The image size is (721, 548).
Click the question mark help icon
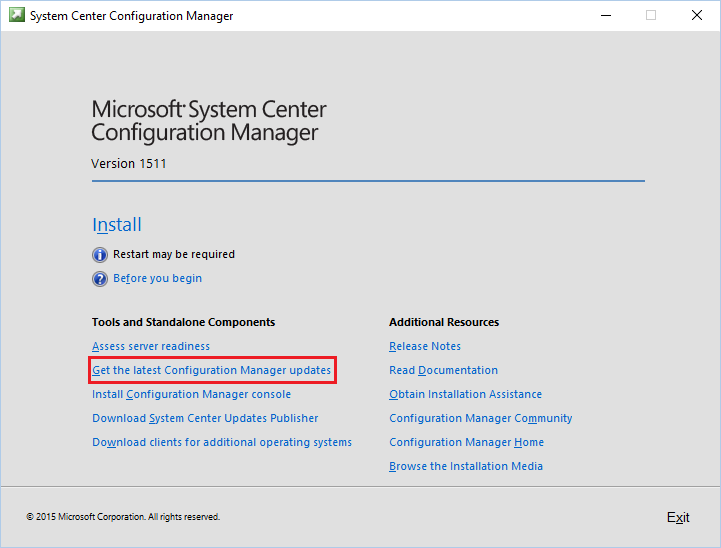(x=100, y=279)
